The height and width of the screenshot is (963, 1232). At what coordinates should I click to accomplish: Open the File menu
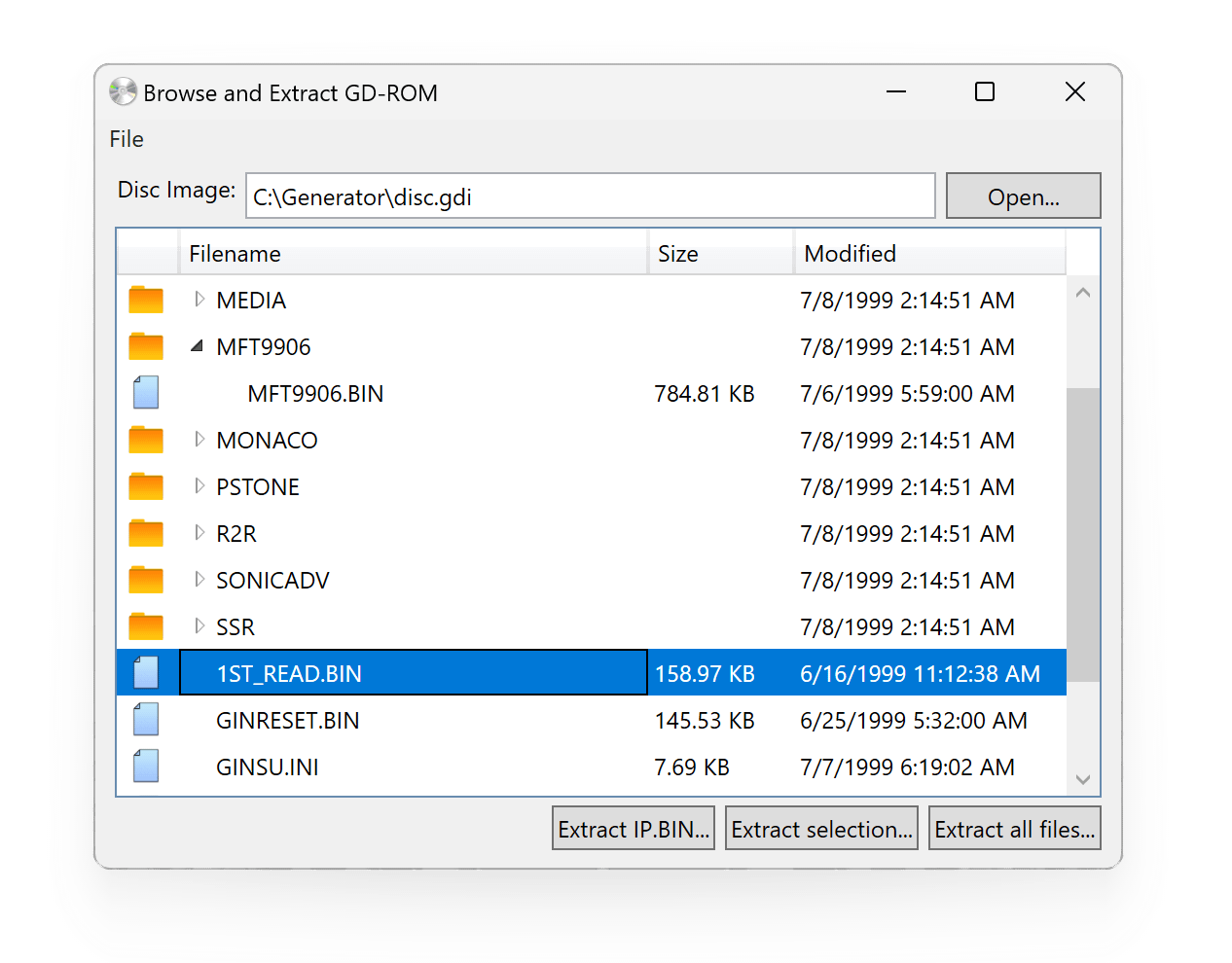click(x=127, y=139)
